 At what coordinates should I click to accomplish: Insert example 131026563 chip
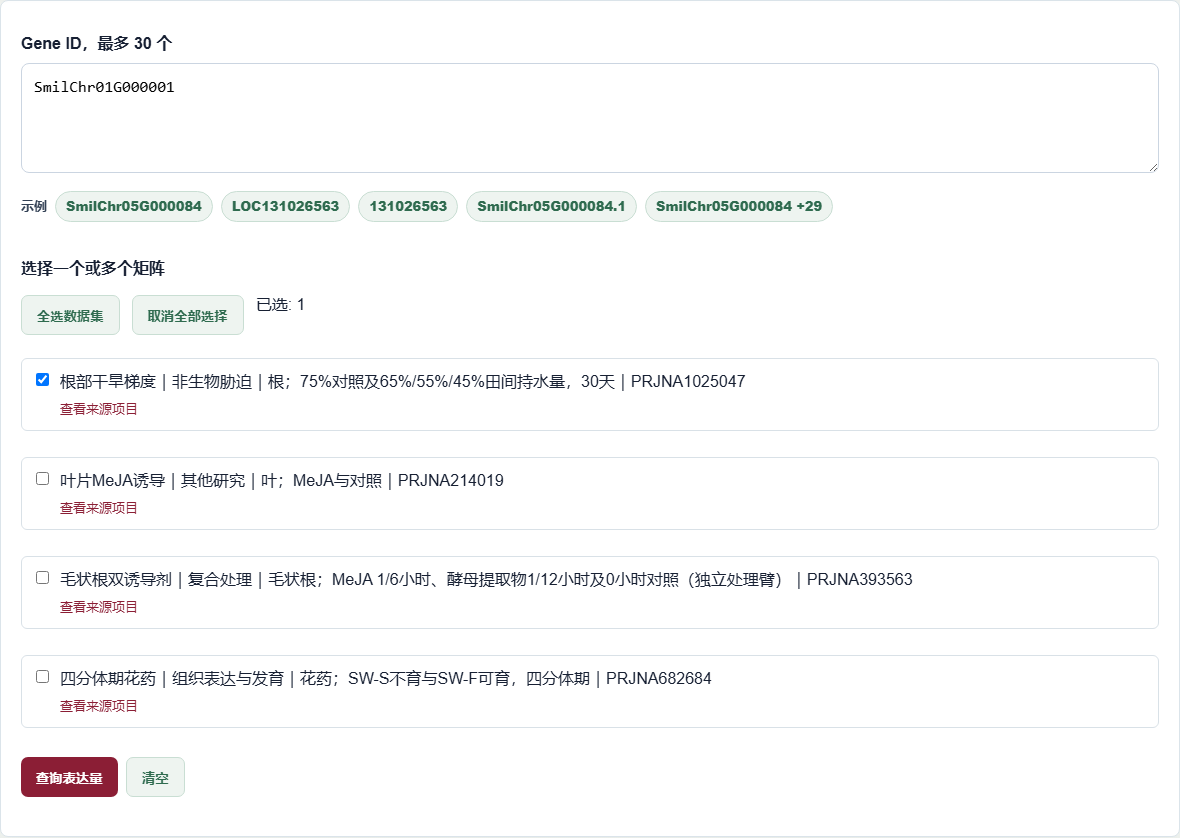(x=408, y=206)
